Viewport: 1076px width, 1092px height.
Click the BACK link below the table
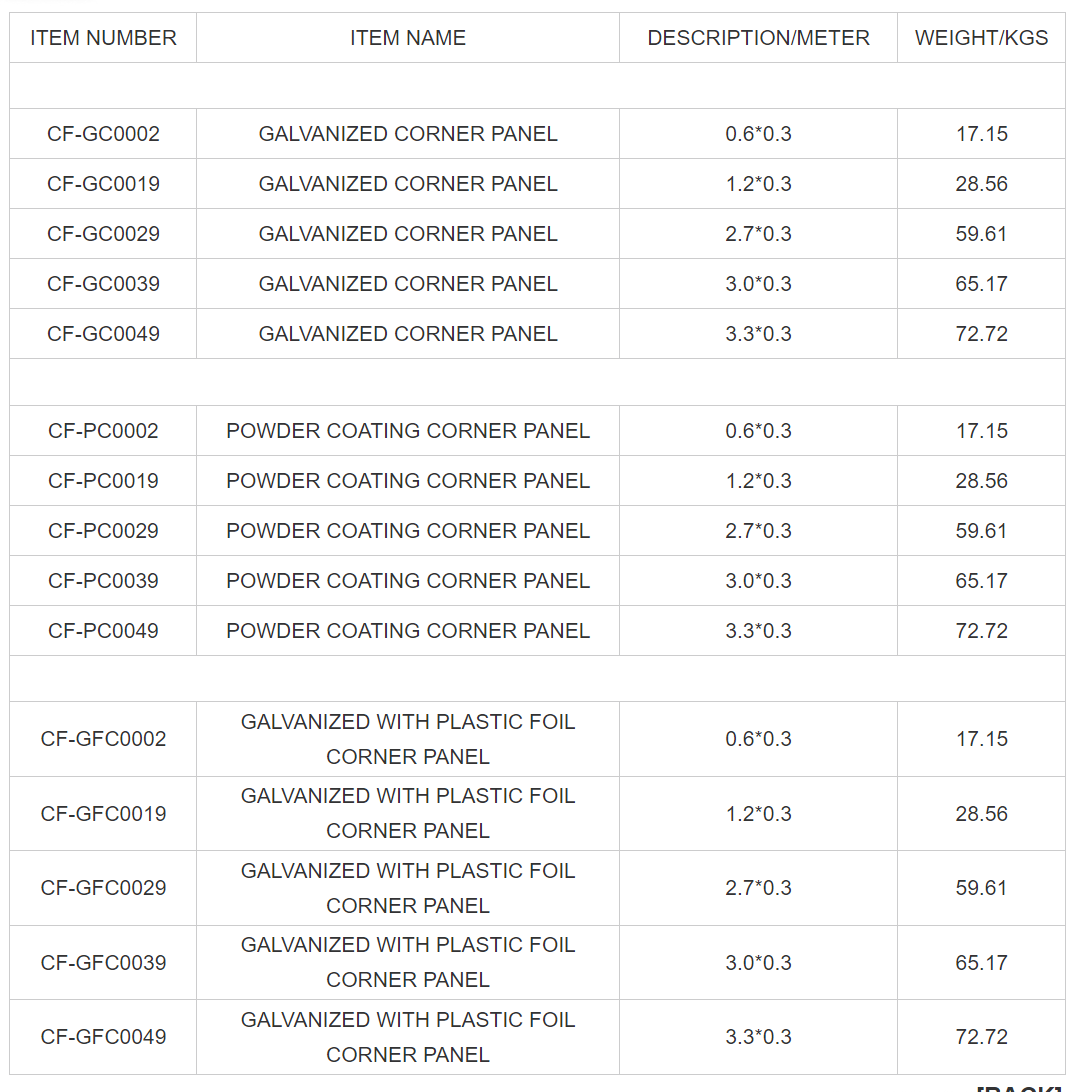pos(1018,1087)
